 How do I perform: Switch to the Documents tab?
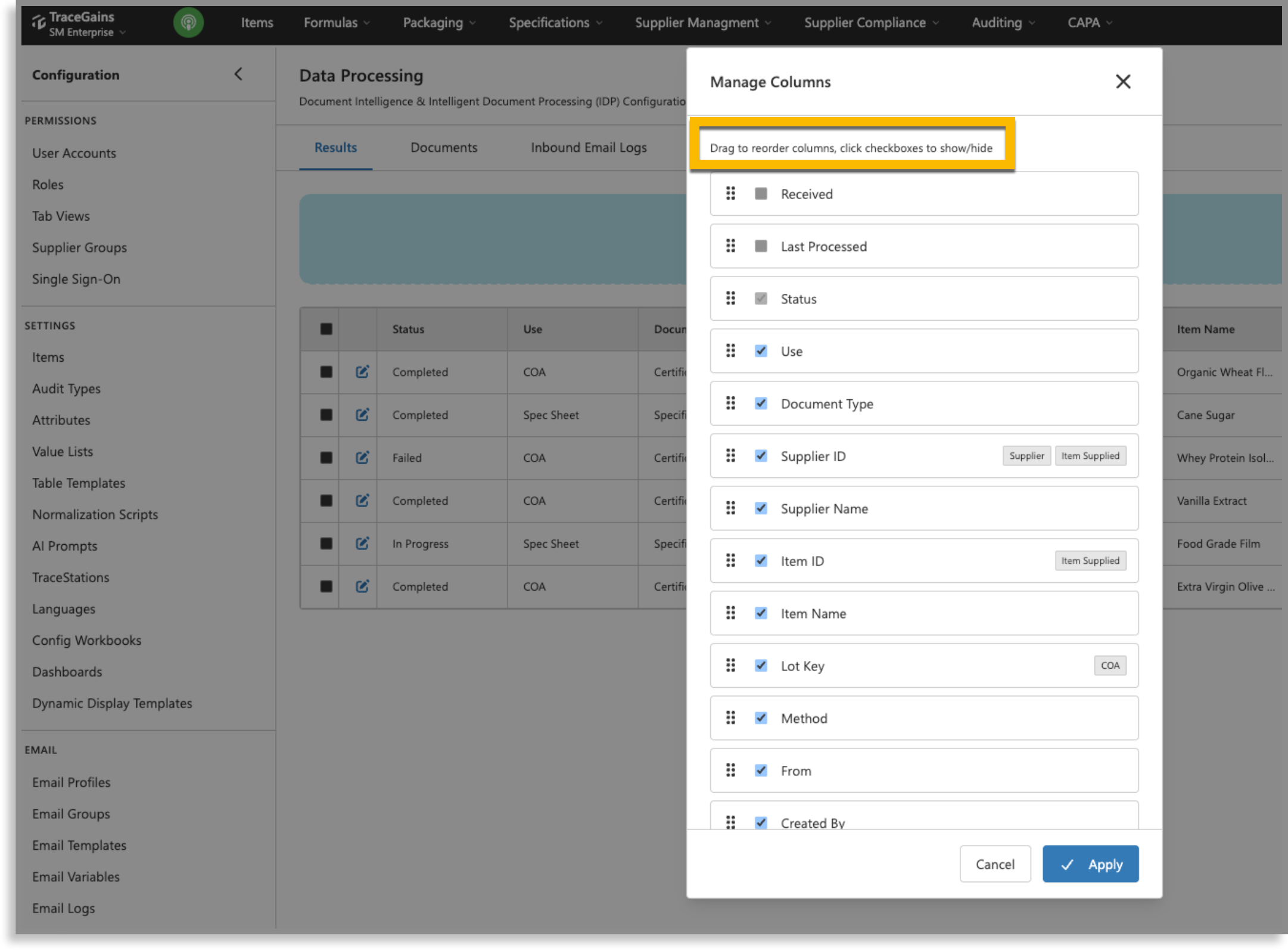tap(444, 147)
